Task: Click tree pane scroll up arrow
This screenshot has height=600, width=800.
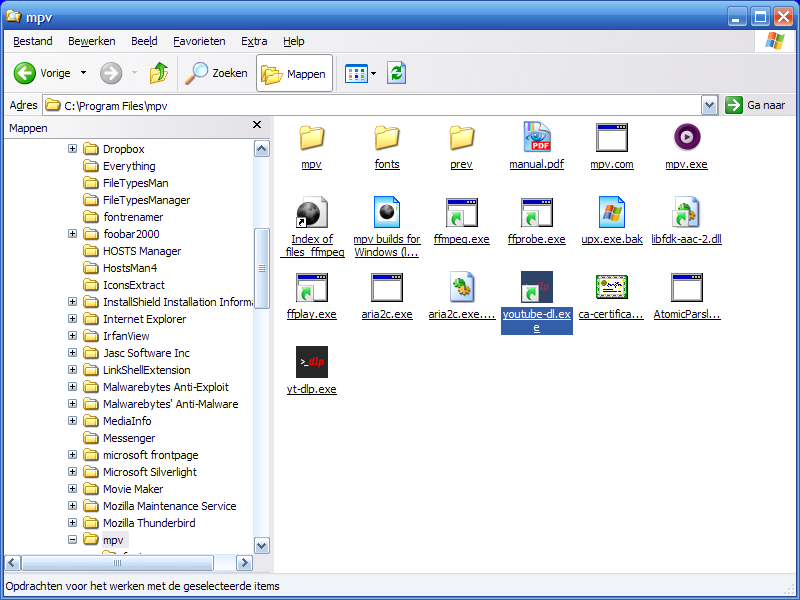Action: click(x=262, y=148)
